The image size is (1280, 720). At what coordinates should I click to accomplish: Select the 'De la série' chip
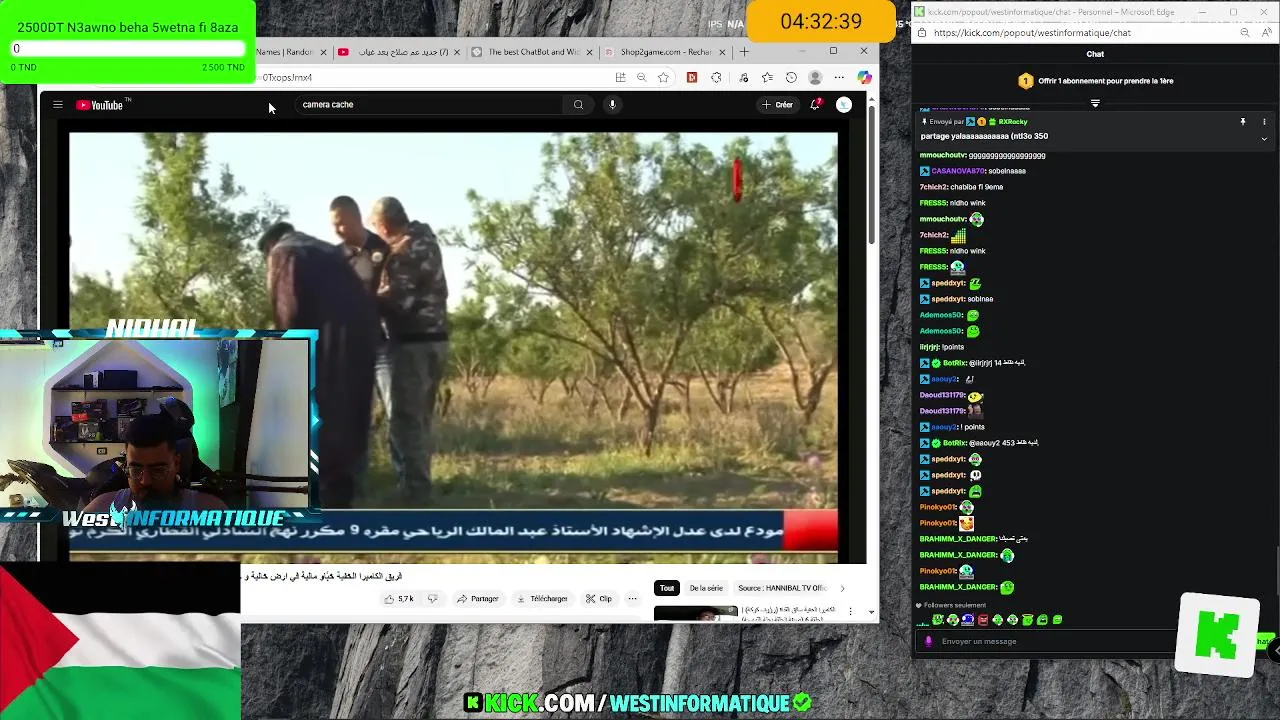click(706, 588)
